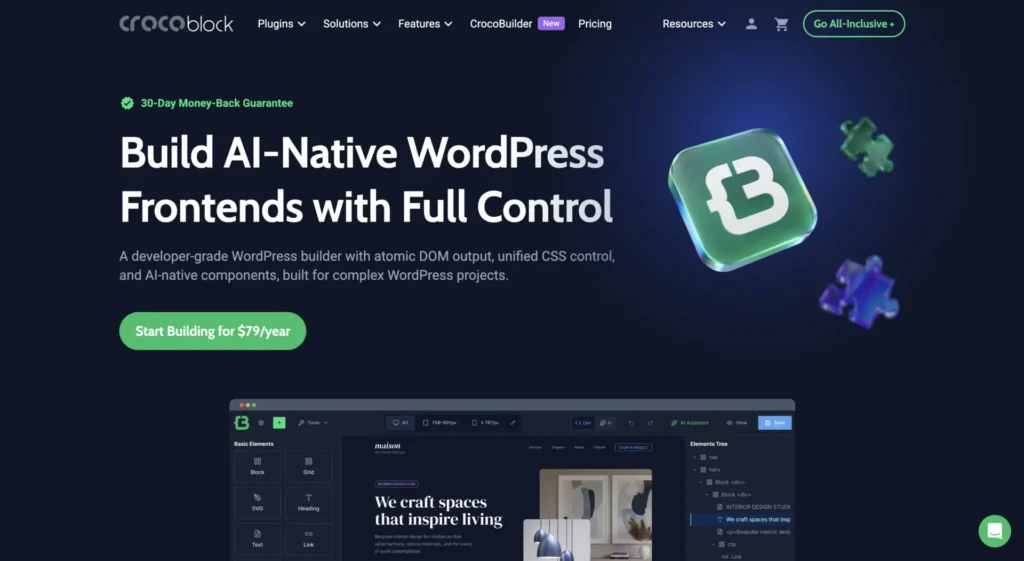Collapse the hero node in Elements Tree
The image size is (1024, 561).
click(x=694, y=470)
